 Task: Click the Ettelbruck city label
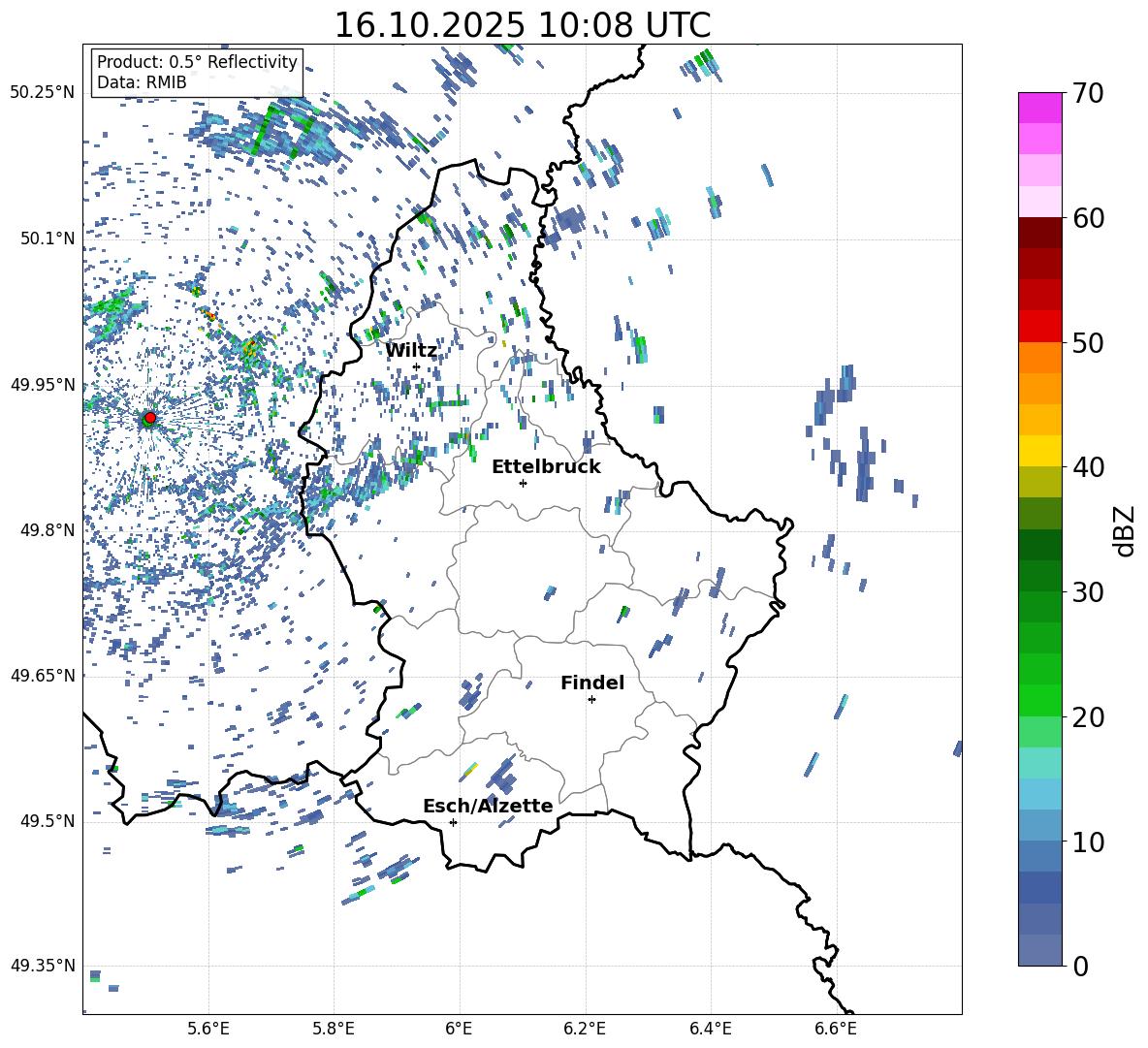click(x=546, y=467)
